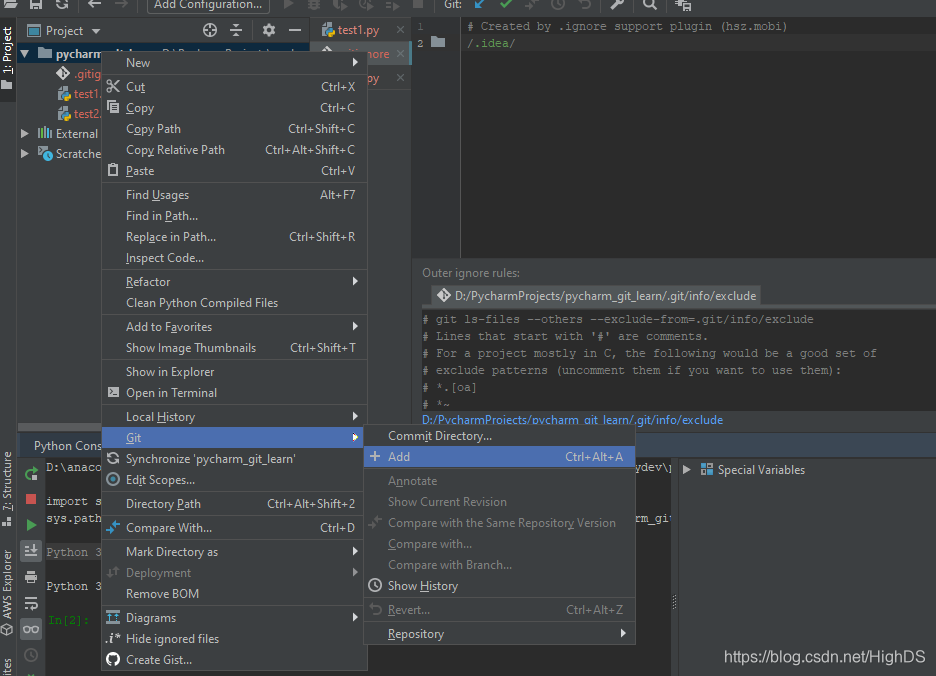Select Show History in Git submenu
The width and height of the screenshot is (936, 676).
pos(499,586)
